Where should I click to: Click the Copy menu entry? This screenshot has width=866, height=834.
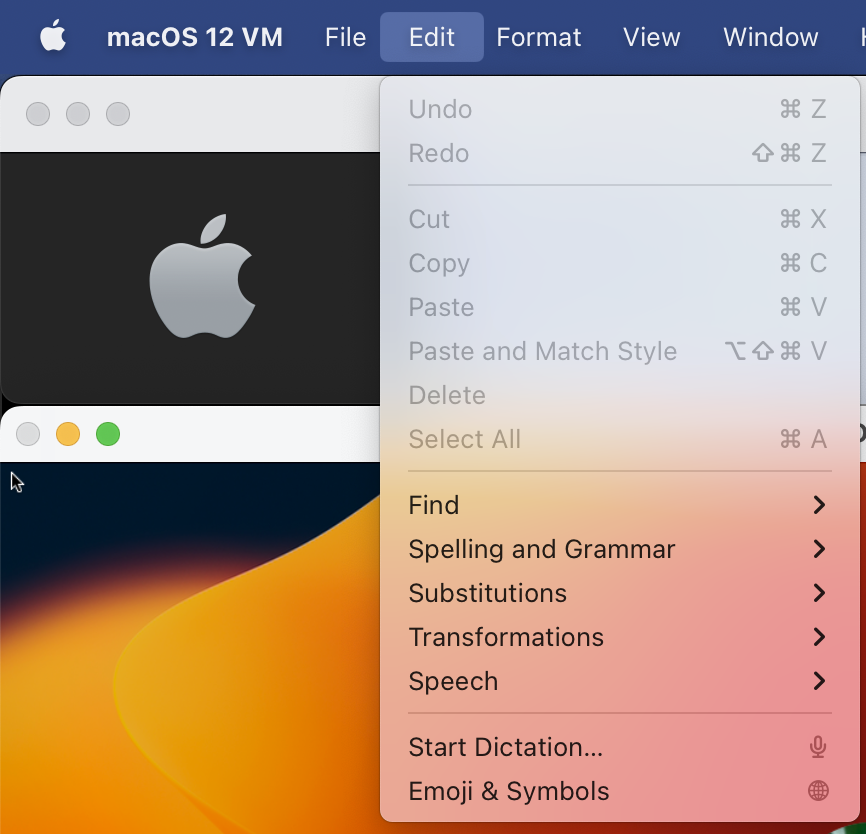click(620, 263)
